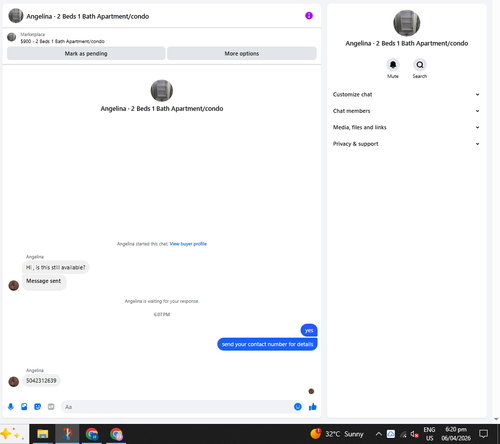Click seen receipt avatar below messages

point(311,391)
